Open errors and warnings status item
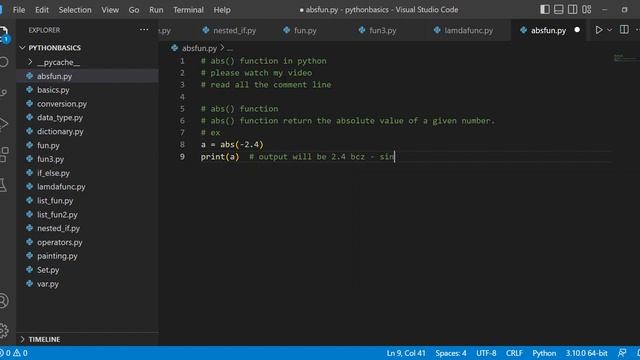 coord(14,353)
